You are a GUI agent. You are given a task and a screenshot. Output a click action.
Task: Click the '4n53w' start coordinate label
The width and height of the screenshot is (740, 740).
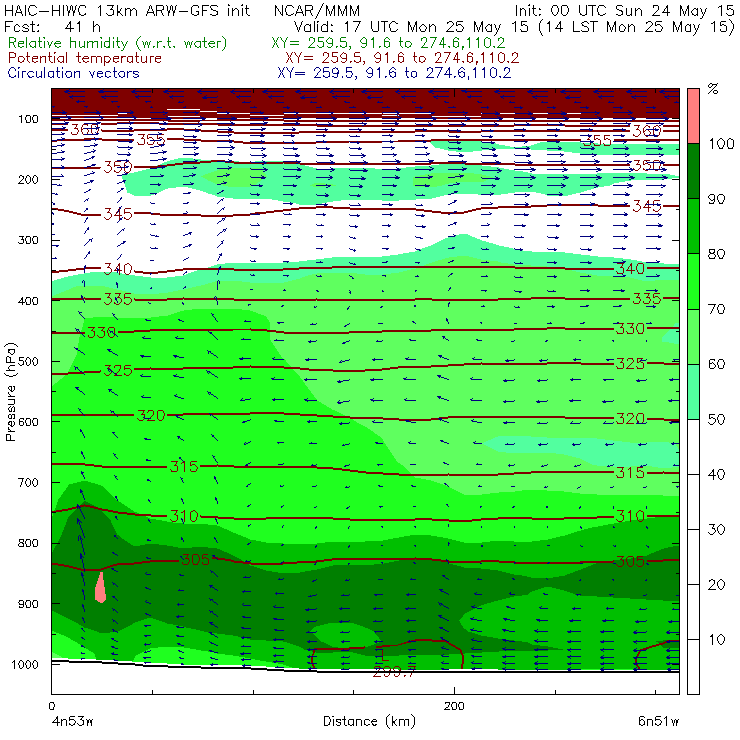pos(72,722)
